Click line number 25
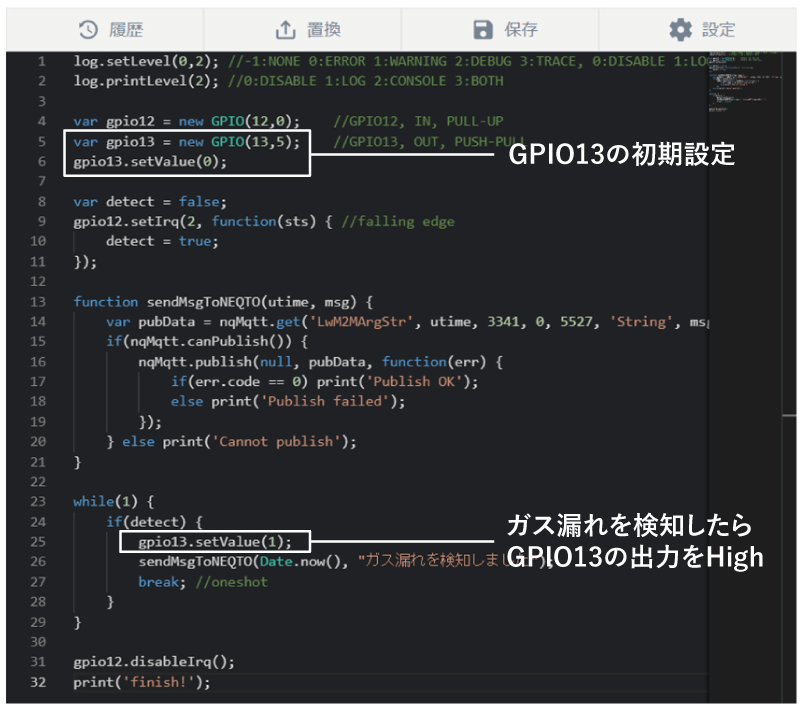 37,541
